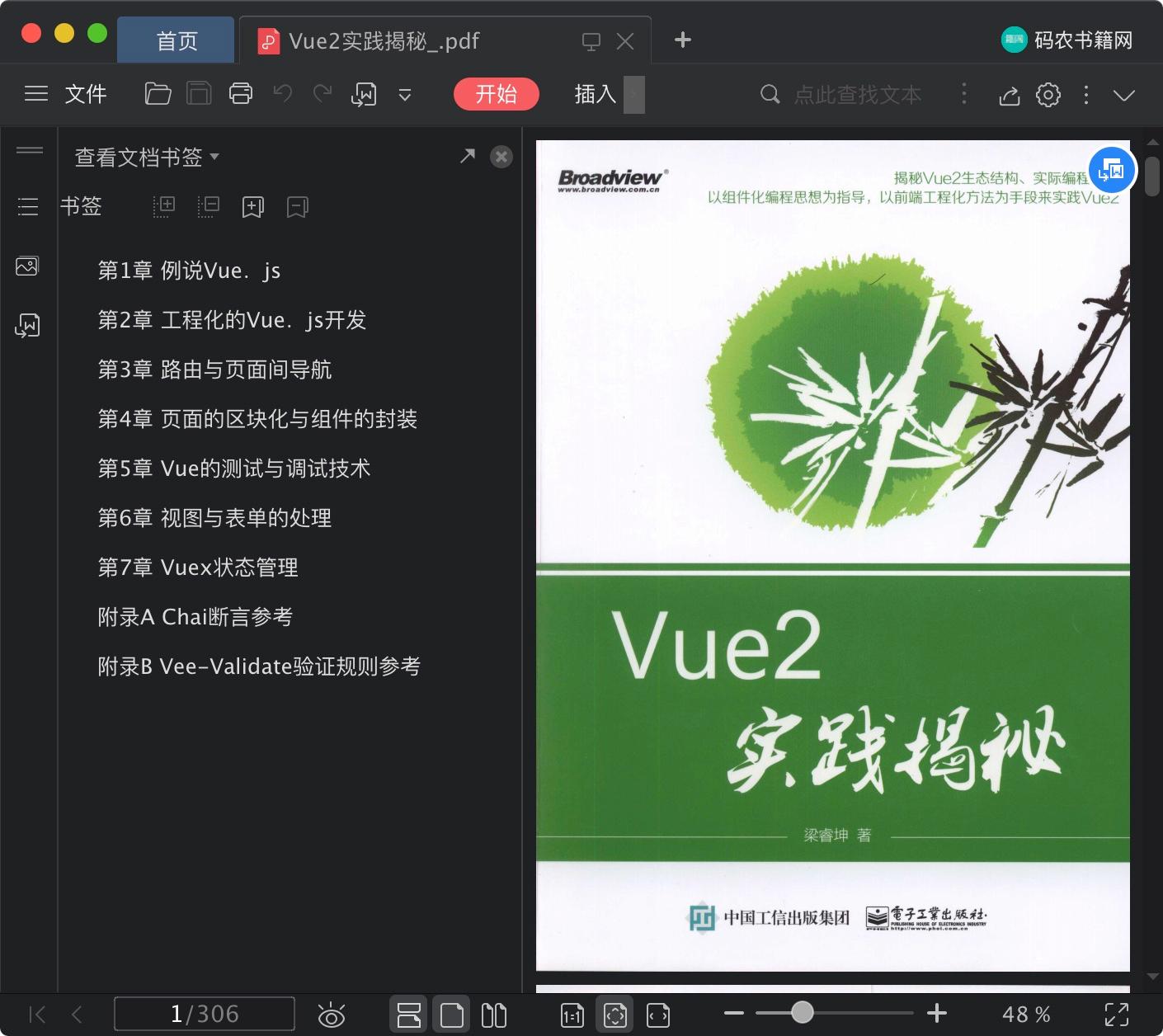Show the thumbnails sidebar icon
The width and height of the screenshot is (1163, 1036).
click(x=27, y=266)
